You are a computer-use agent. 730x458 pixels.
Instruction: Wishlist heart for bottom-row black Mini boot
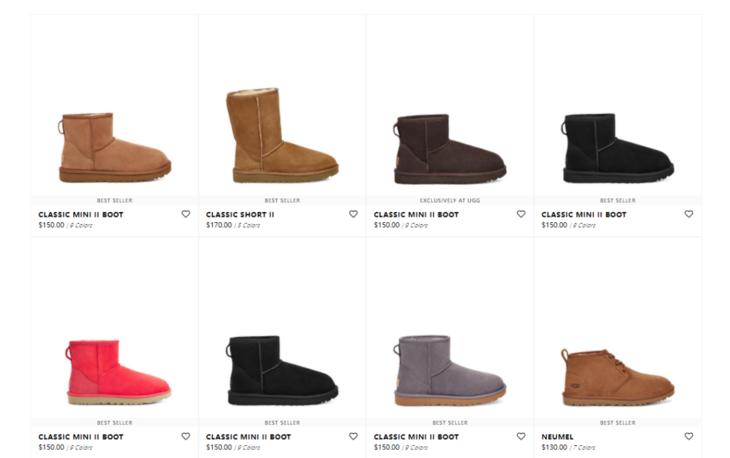[x=353, y=436]
